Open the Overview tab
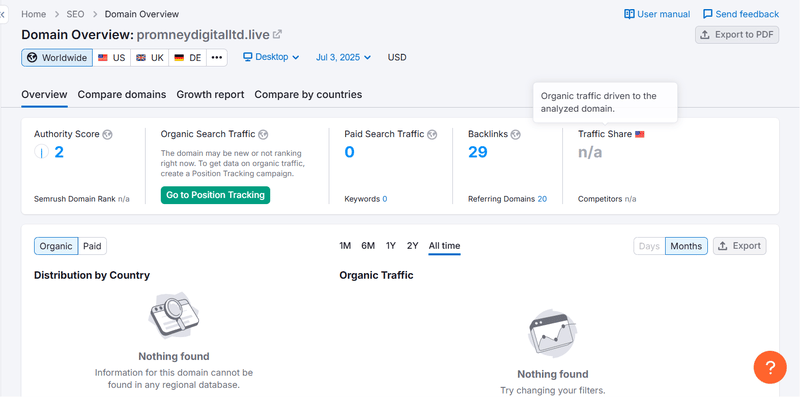 (x=44, y=94)
